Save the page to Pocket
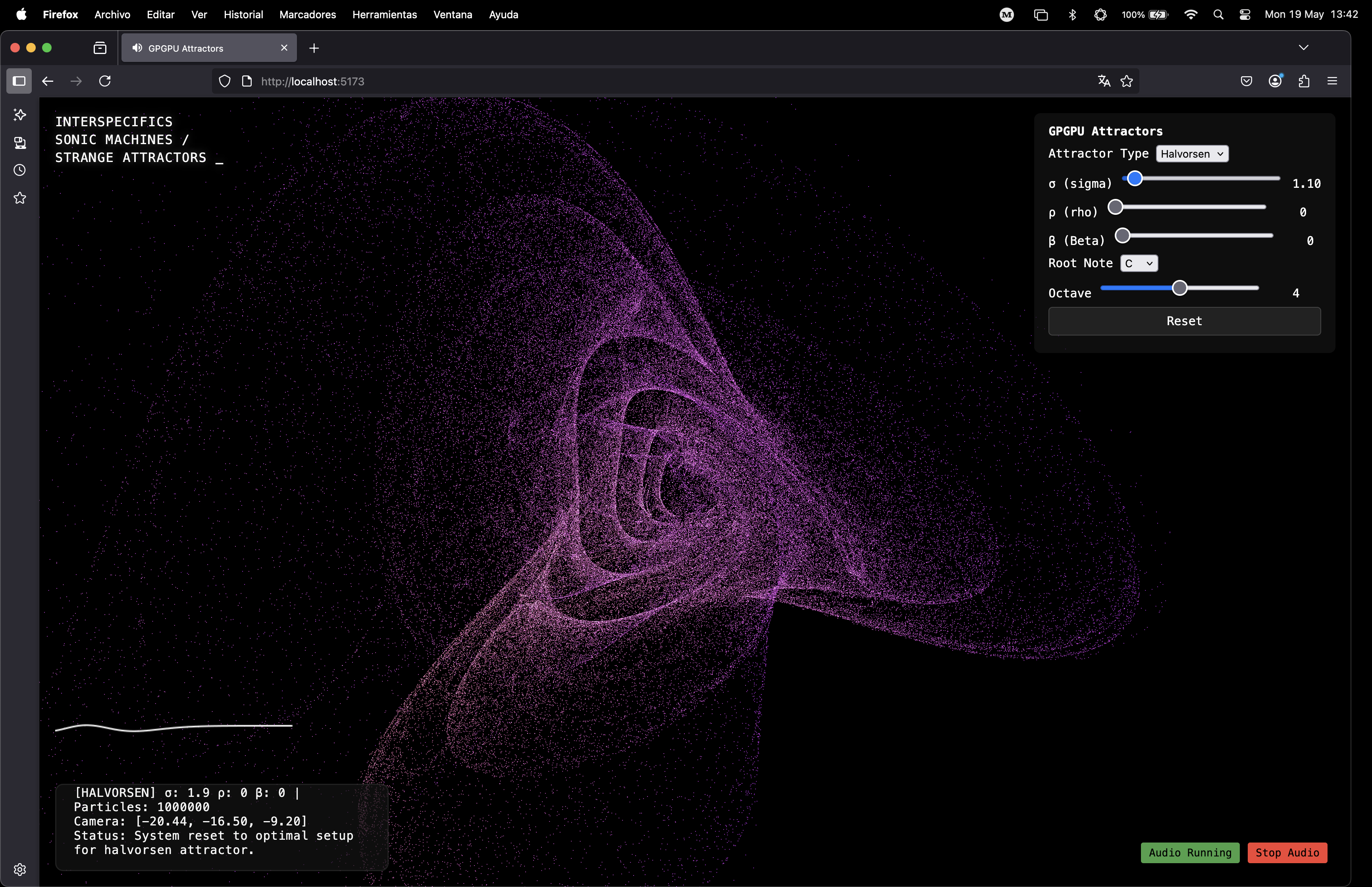The image size is (1372, 887). 1246,81
